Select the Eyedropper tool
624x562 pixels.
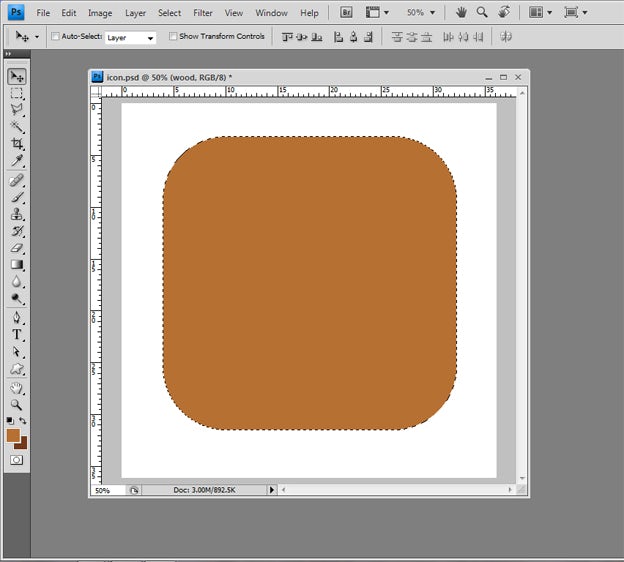(x=17, y=160)
